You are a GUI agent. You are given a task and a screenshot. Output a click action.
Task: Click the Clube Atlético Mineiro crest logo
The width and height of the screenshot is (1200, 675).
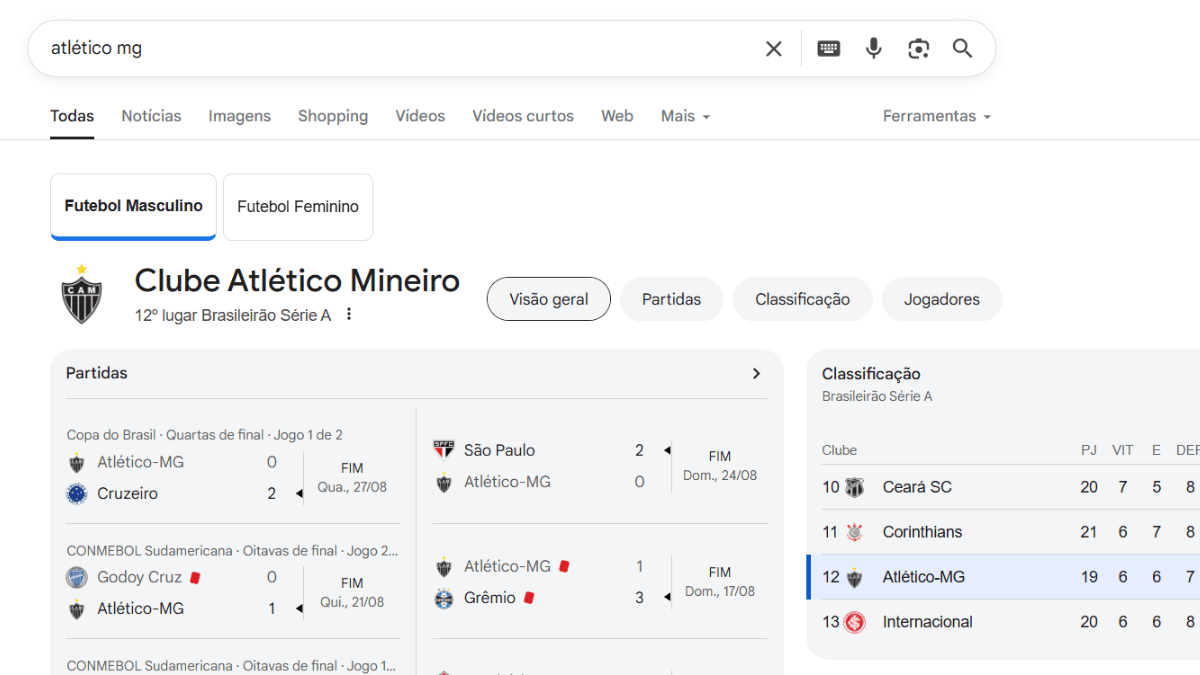(x=82, y=296)
